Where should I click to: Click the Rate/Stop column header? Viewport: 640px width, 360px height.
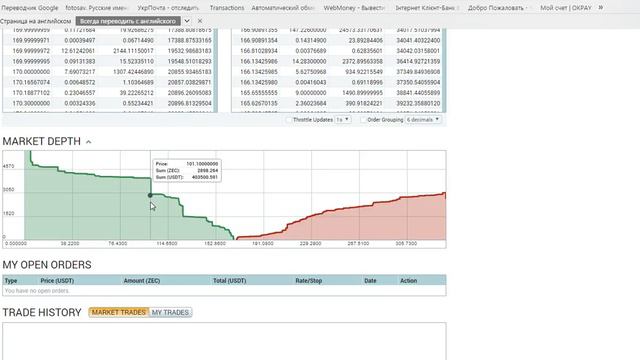pos(309,281)
